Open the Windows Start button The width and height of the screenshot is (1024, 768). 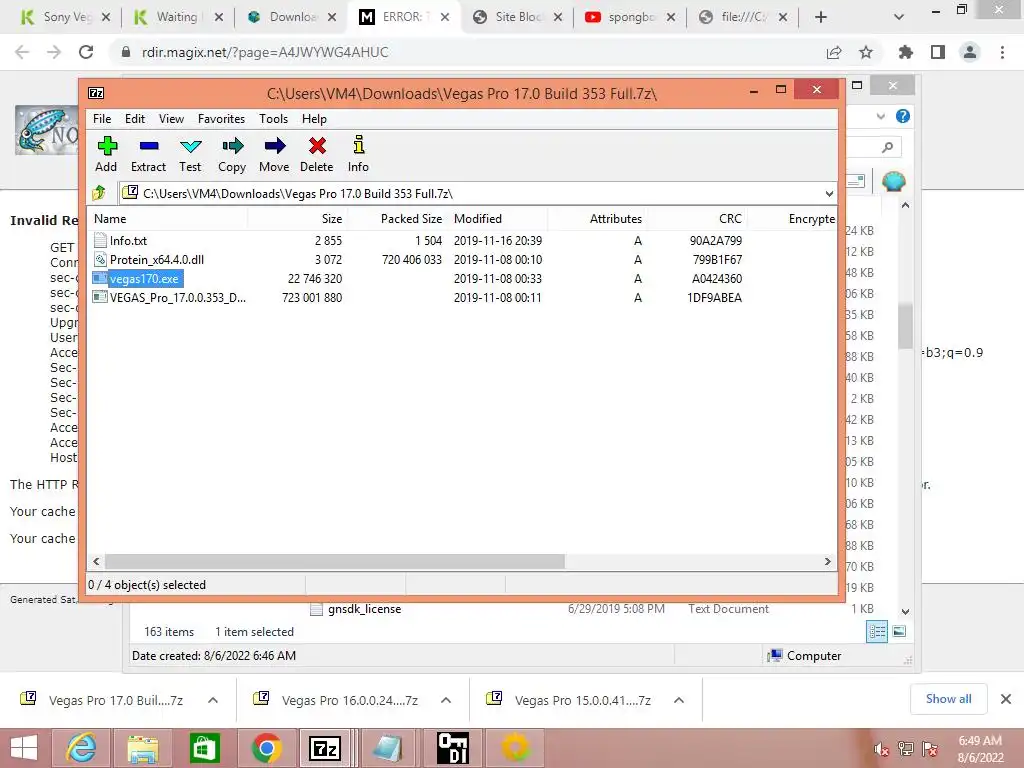tap(24, 748)
